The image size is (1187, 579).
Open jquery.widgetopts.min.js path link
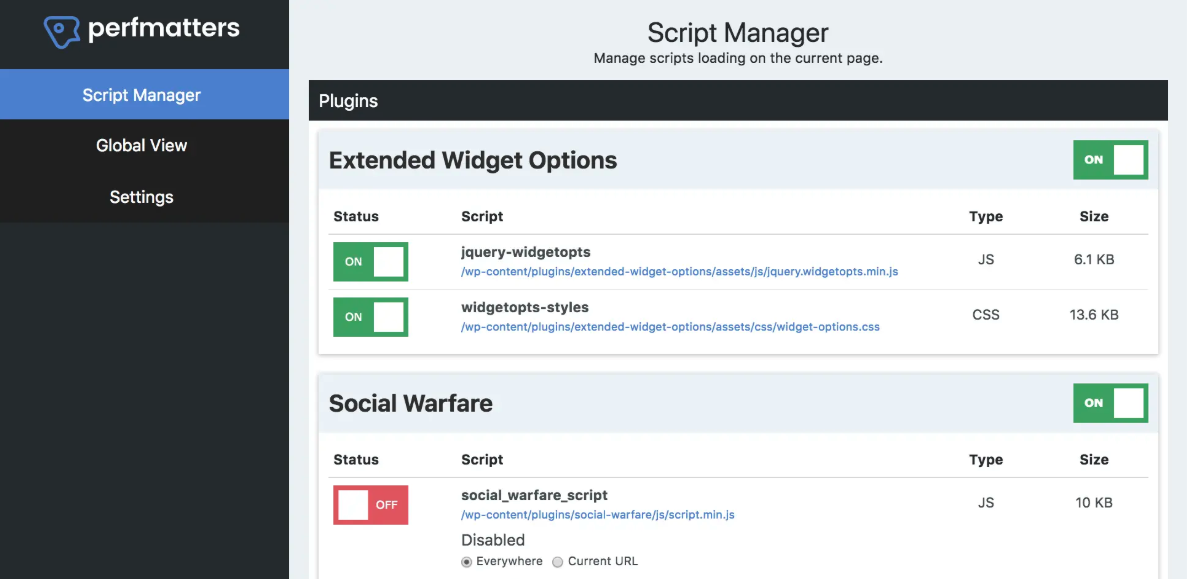680,271
